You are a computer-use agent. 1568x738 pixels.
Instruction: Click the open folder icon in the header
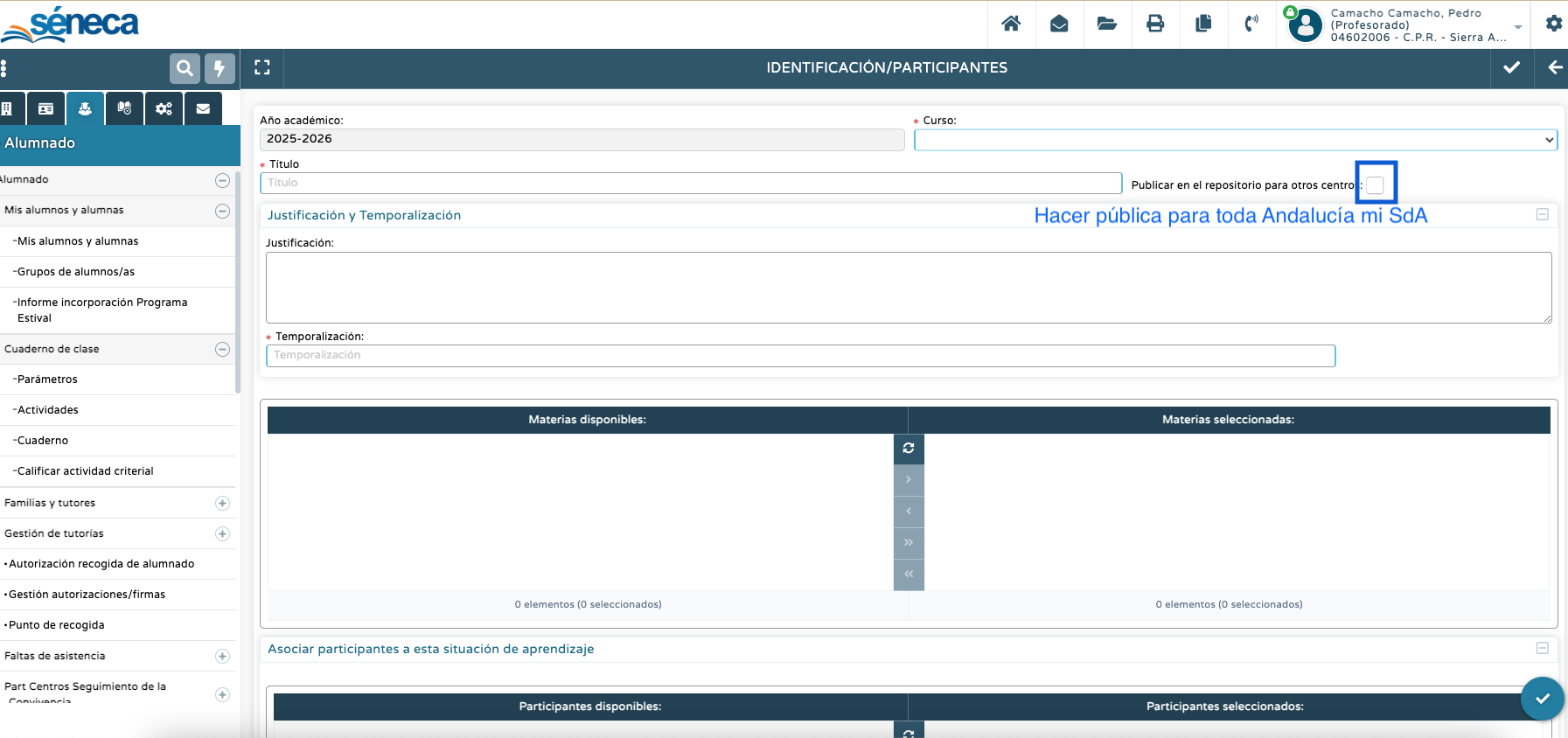[x=1107, y=24]
